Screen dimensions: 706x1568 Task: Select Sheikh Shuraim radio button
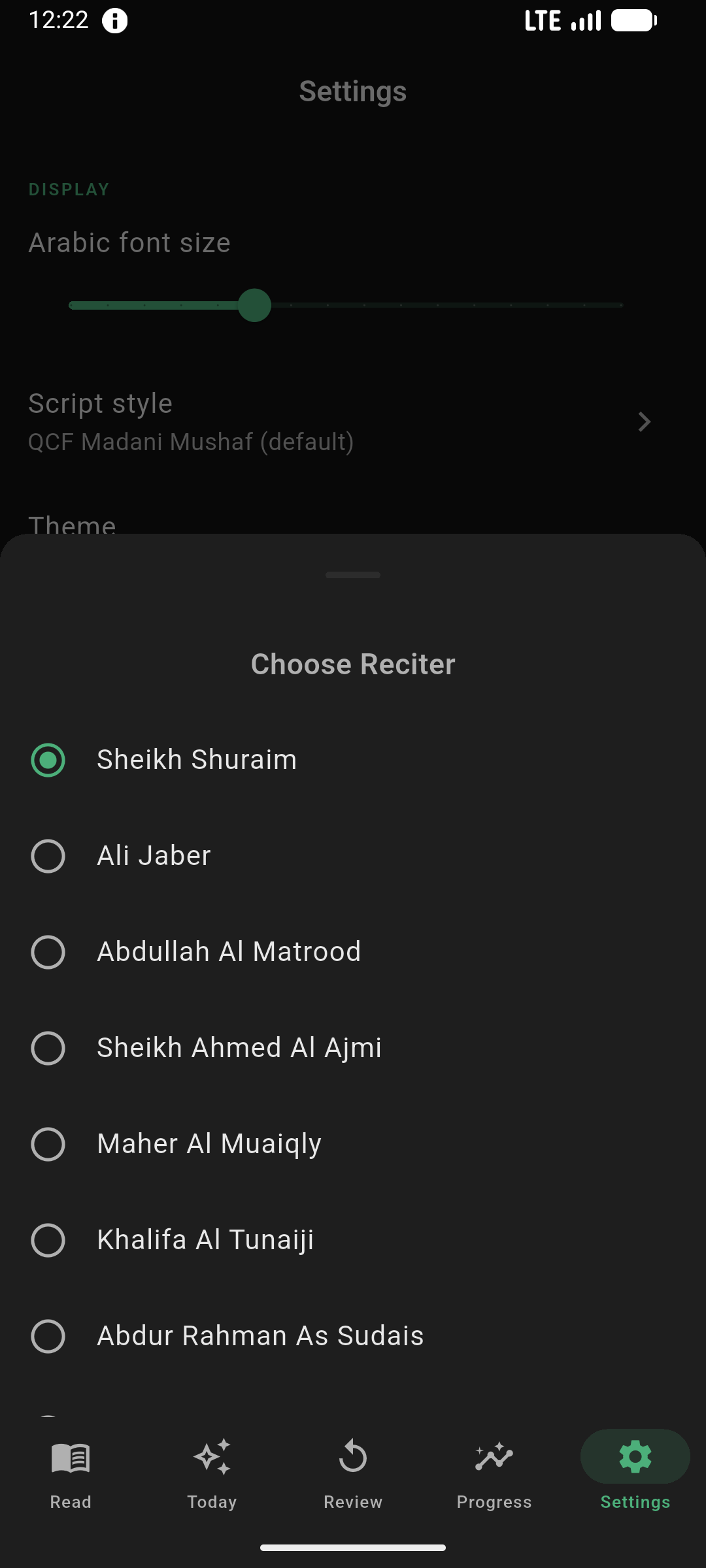(x=48, y=760)
